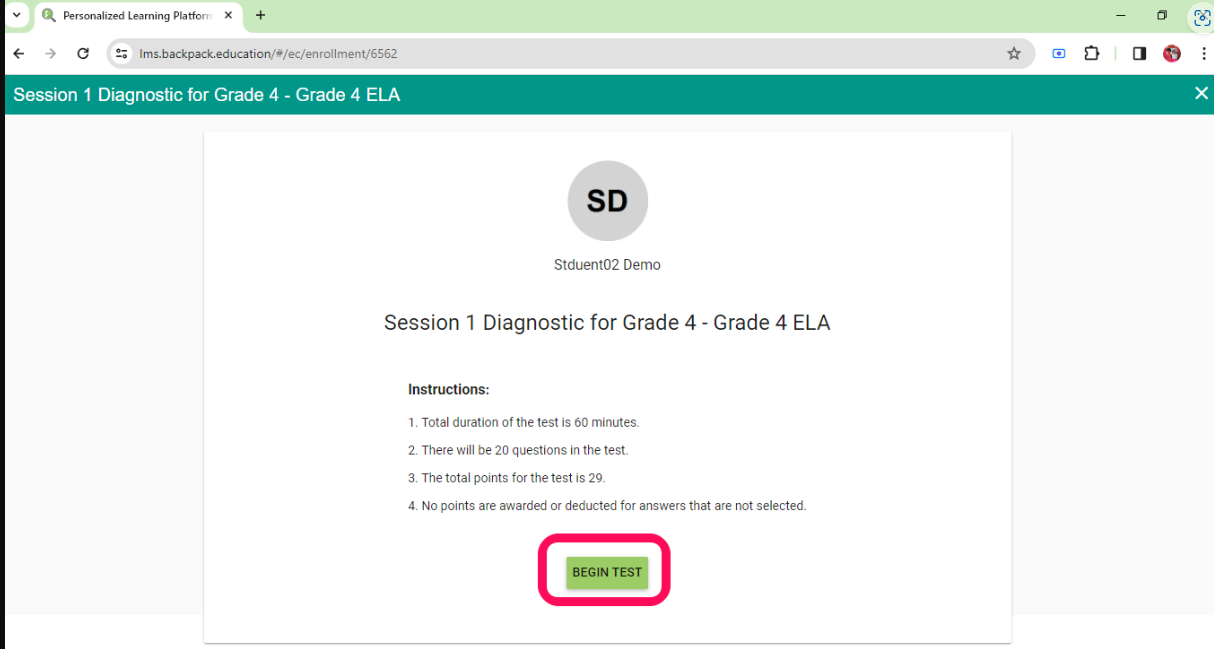This screenshot has width=1214, height=649.
Task: Expand the tab search dropdown arrow
Action: [16, 15]
